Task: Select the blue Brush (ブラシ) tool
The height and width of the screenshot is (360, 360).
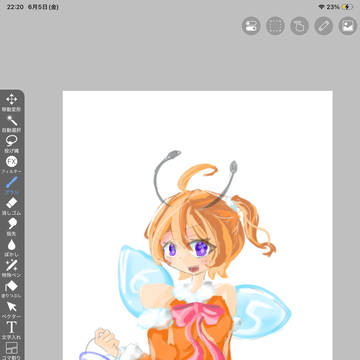Action: point(12,185)
